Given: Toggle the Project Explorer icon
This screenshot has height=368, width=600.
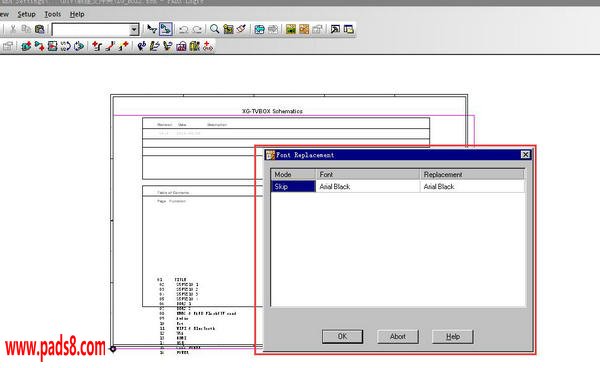Looking at the screenshot, I should 349,29.
